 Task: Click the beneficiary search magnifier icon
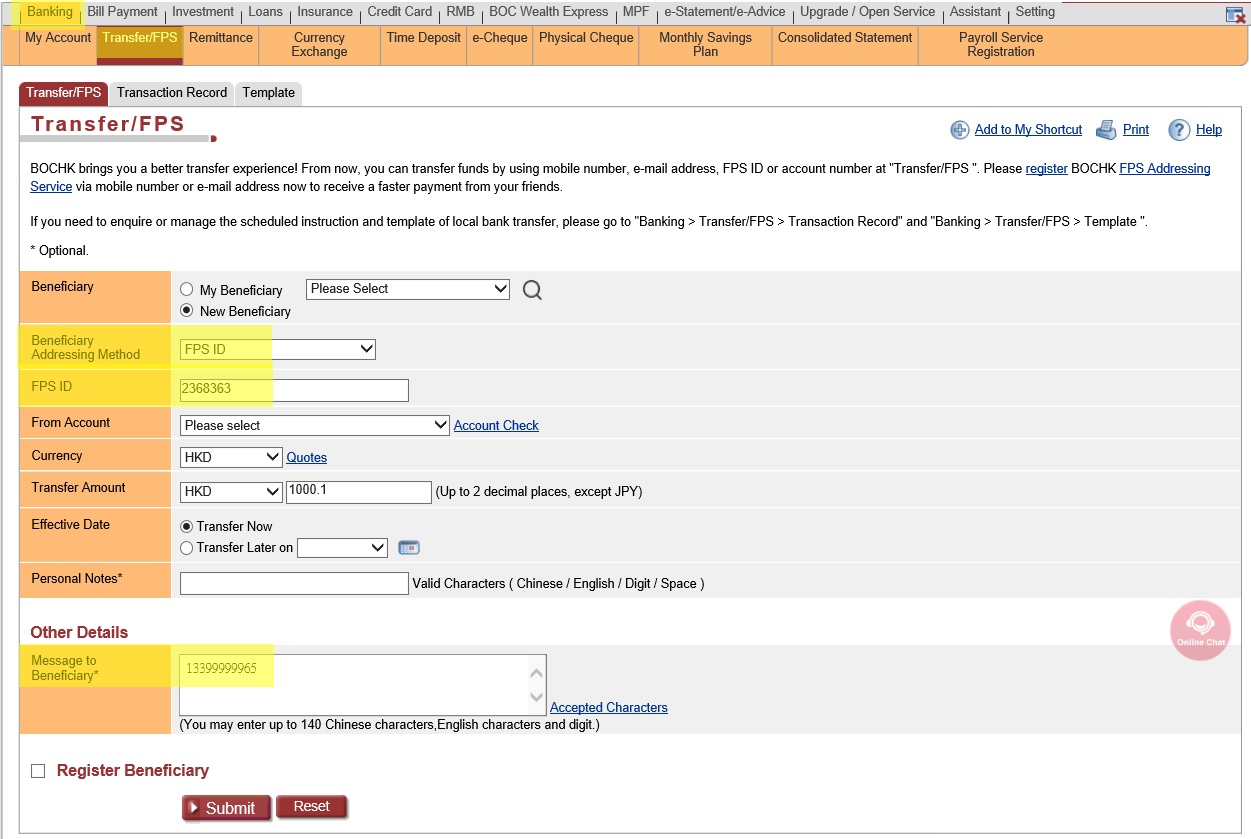(x=532, y=290)
